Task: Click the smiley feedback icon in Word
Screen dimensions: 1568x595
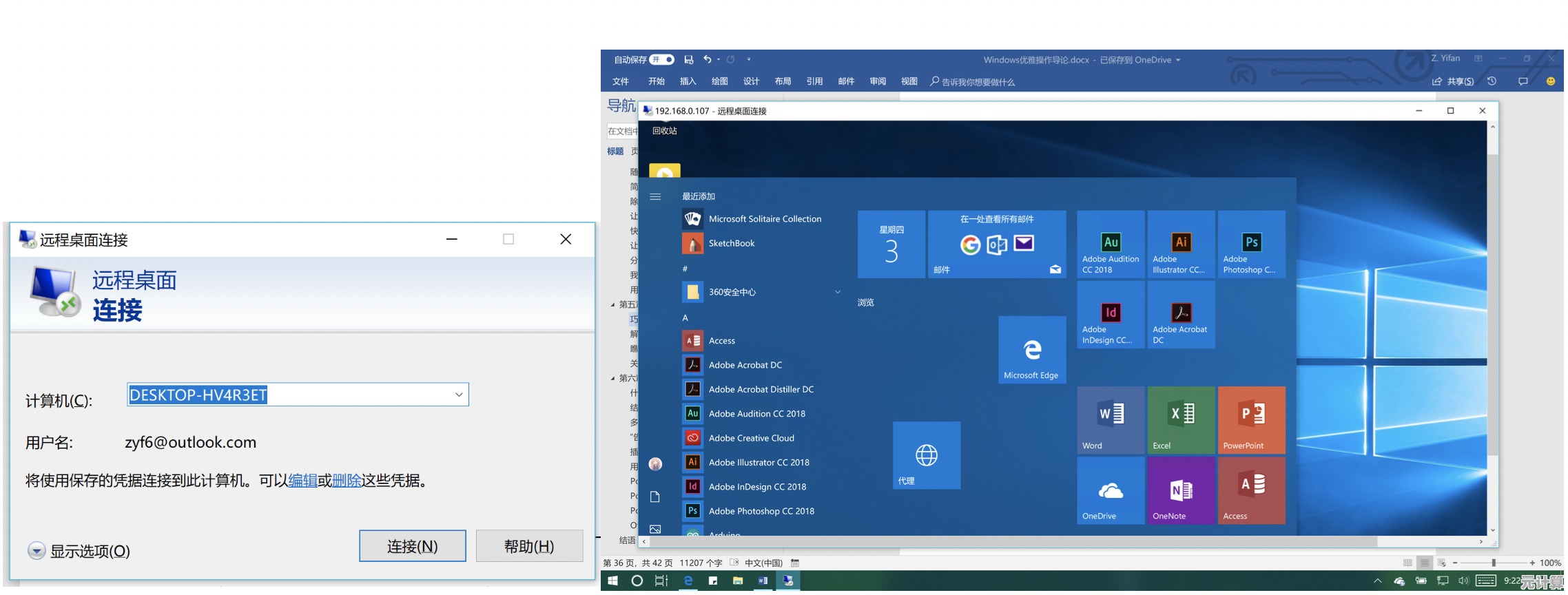Action: pos(1551,81)
